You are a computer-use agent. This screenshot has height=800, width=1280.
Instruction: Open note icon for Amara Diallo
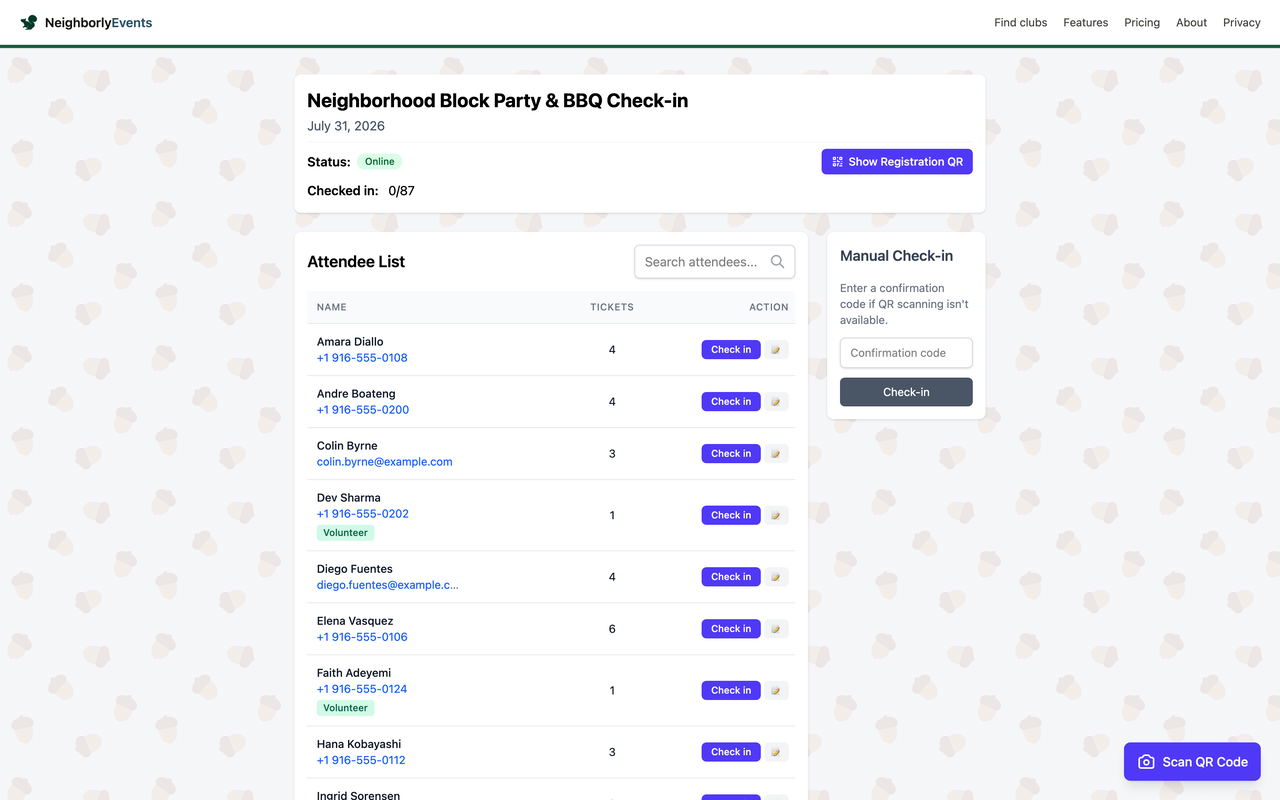(776, 350)
